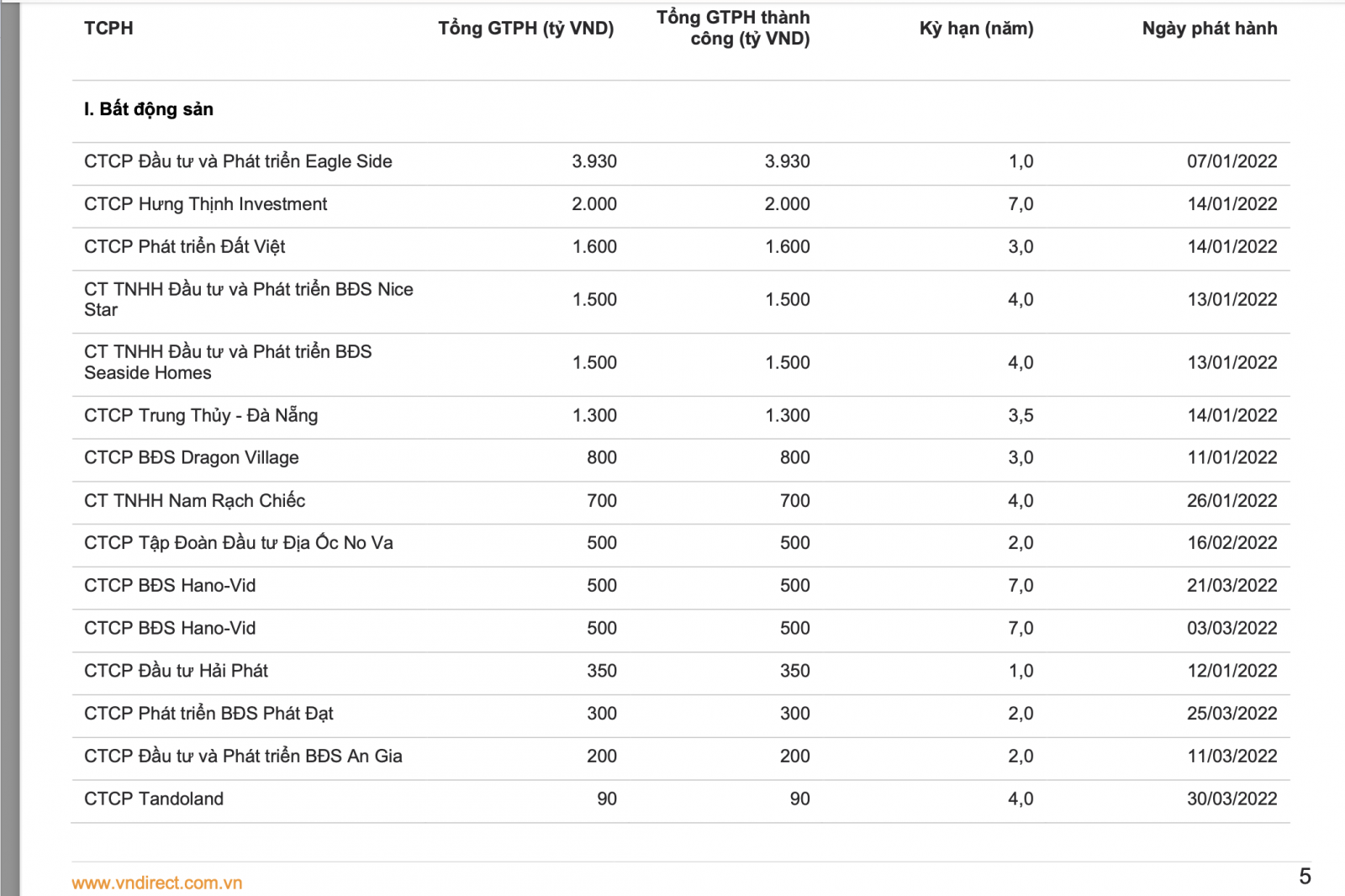Select the Nice Star company entry
Image resolution: width=1345 pixels, height=896 pixels.
coord(248,299)
